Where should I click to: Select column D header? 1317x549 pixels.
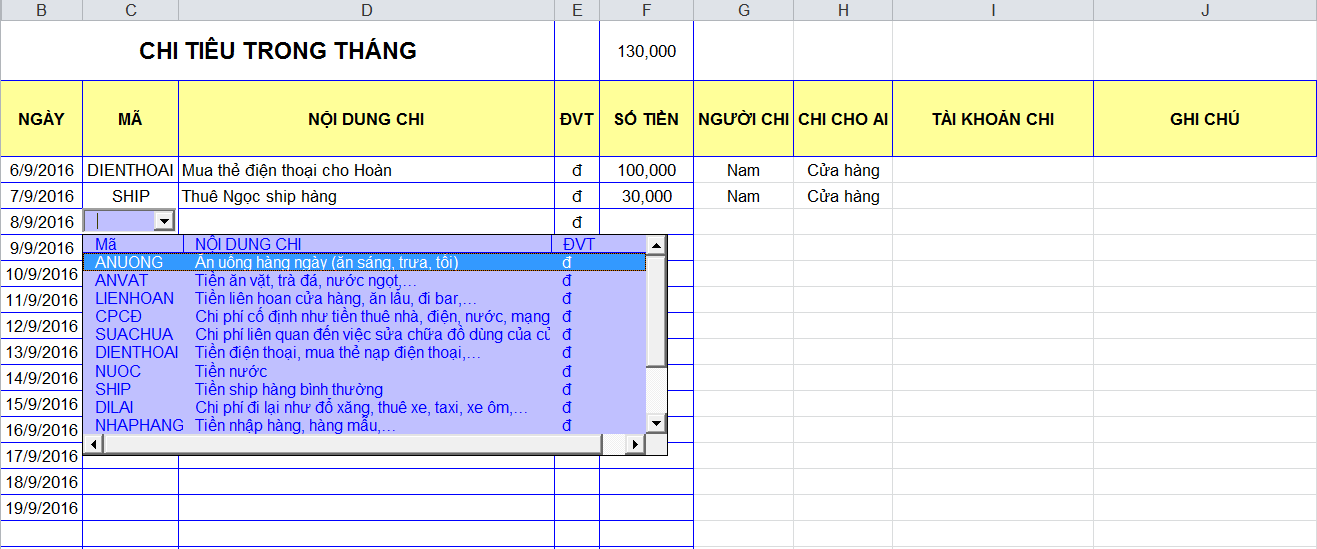point(366,10)
